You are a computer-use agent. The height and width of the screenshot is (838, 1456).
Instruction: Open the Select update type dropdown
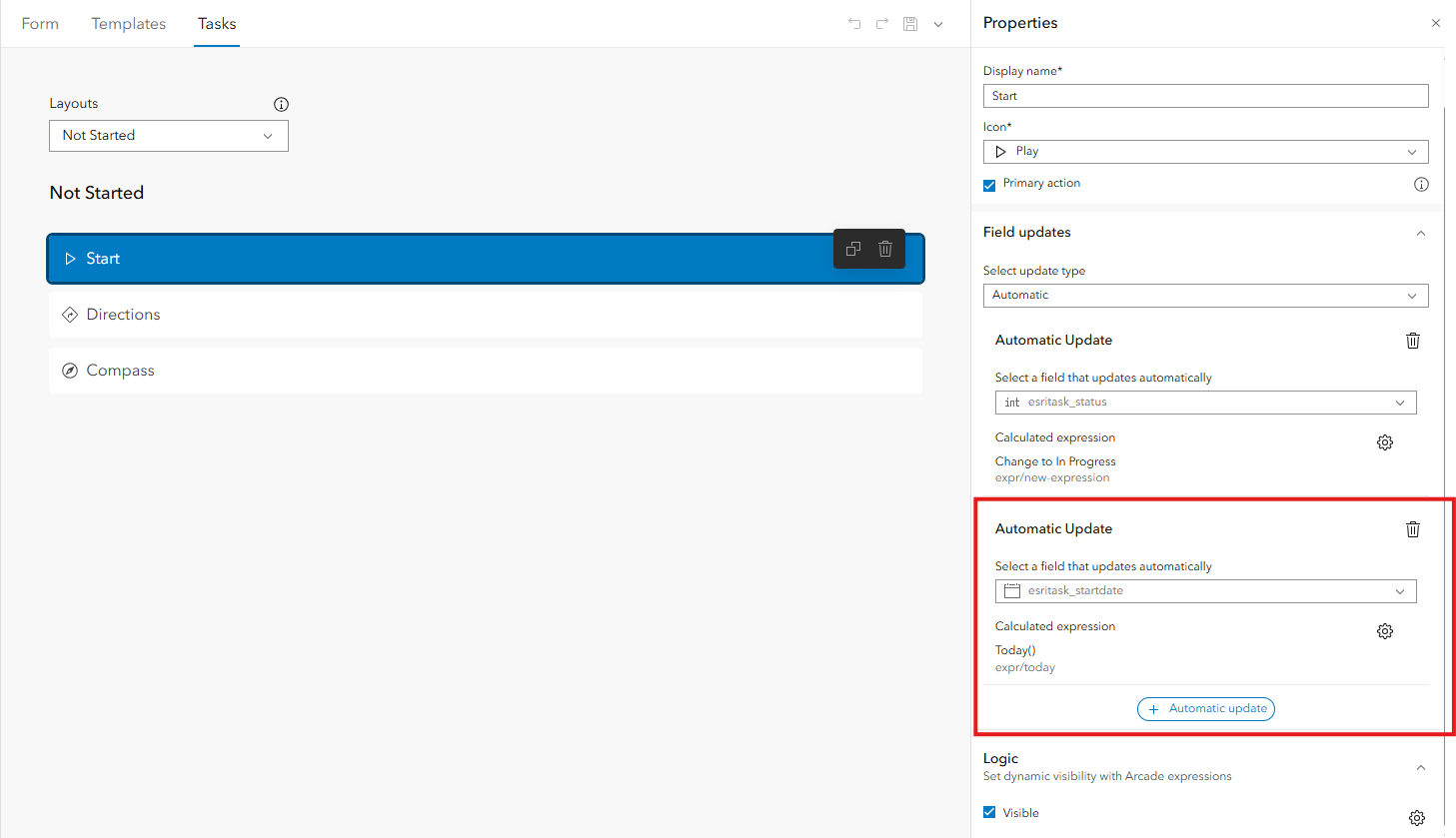click(1206, 296)
